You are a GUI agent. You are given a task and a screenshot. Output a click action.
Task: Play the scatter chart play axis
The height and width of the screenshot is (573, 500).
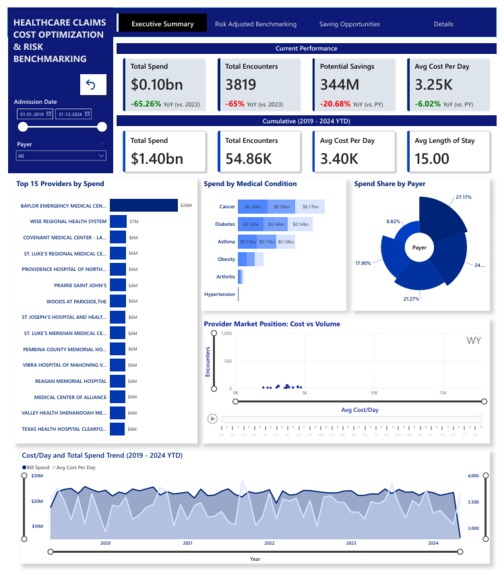212,418
